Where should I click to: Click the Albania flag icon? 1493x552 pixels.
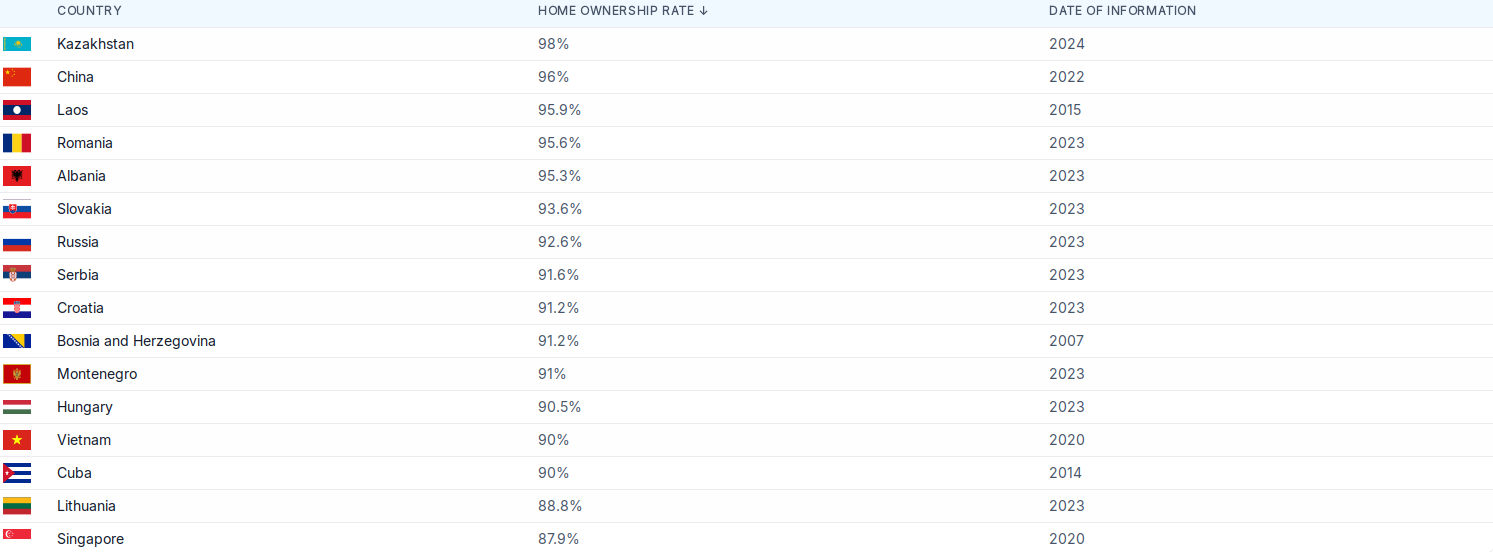click(17, 176)
